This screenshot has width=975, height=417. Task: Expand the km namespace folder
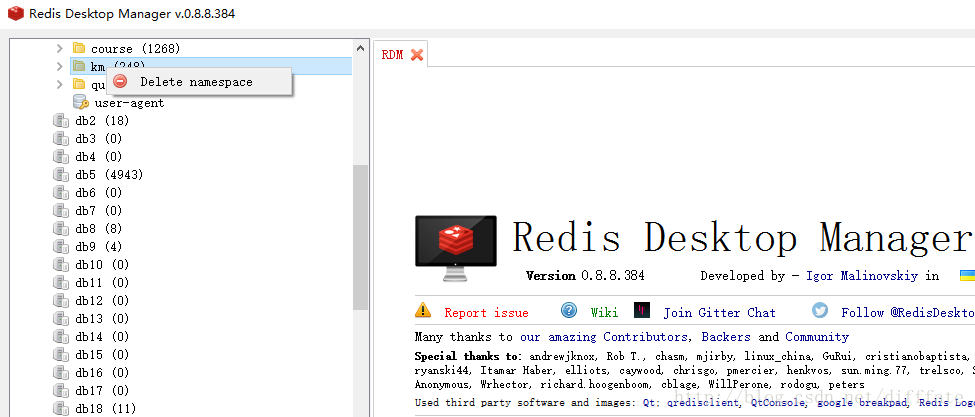tap(60, 66)
